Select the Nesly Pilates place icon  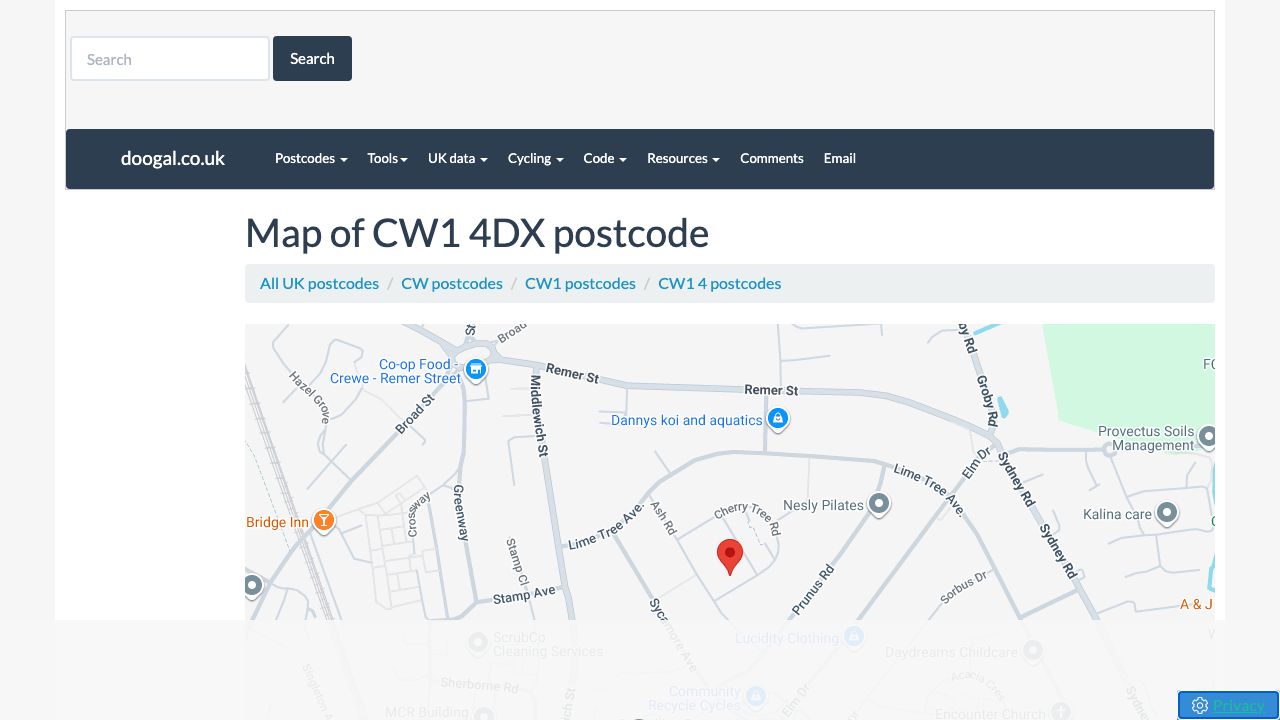point(879,505)
